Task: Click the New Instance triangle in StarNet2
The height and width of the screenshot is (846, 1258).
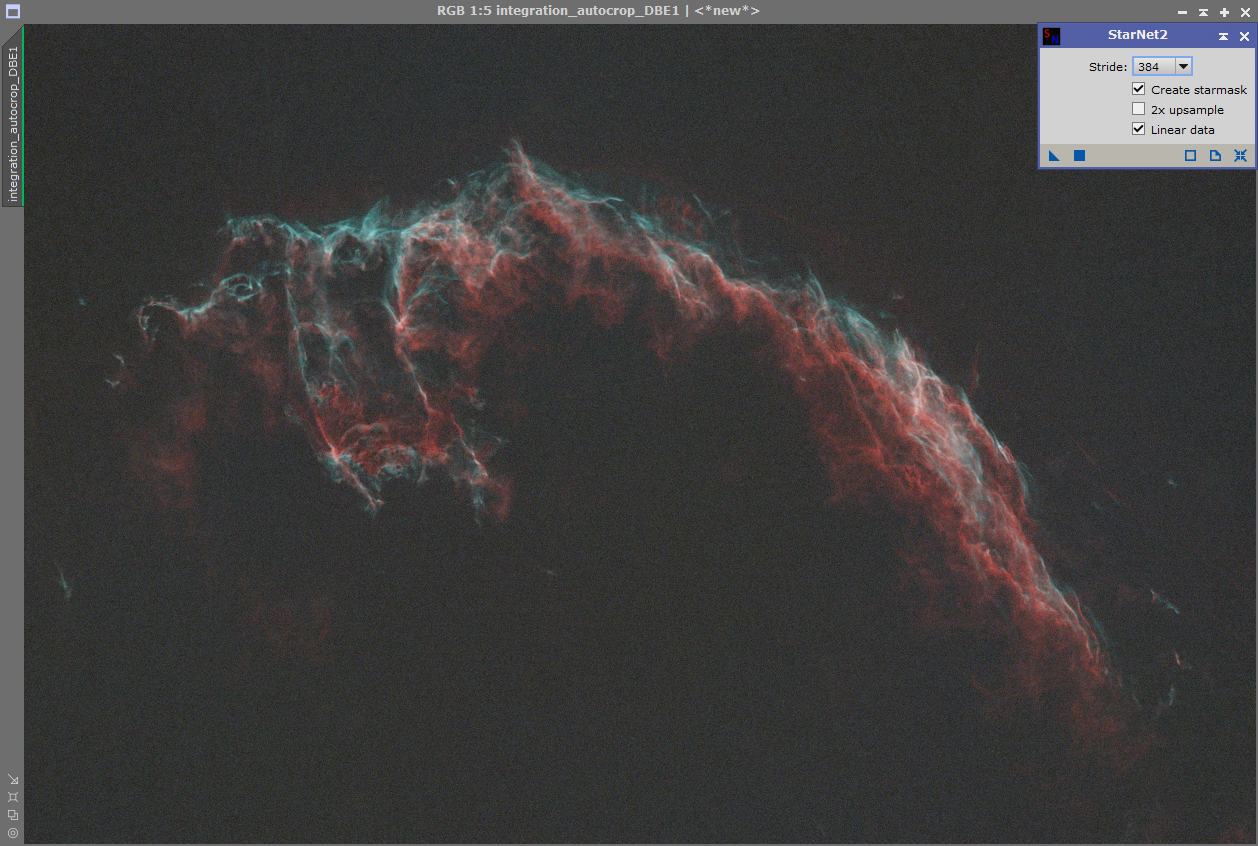Action: coord(1054,156)
